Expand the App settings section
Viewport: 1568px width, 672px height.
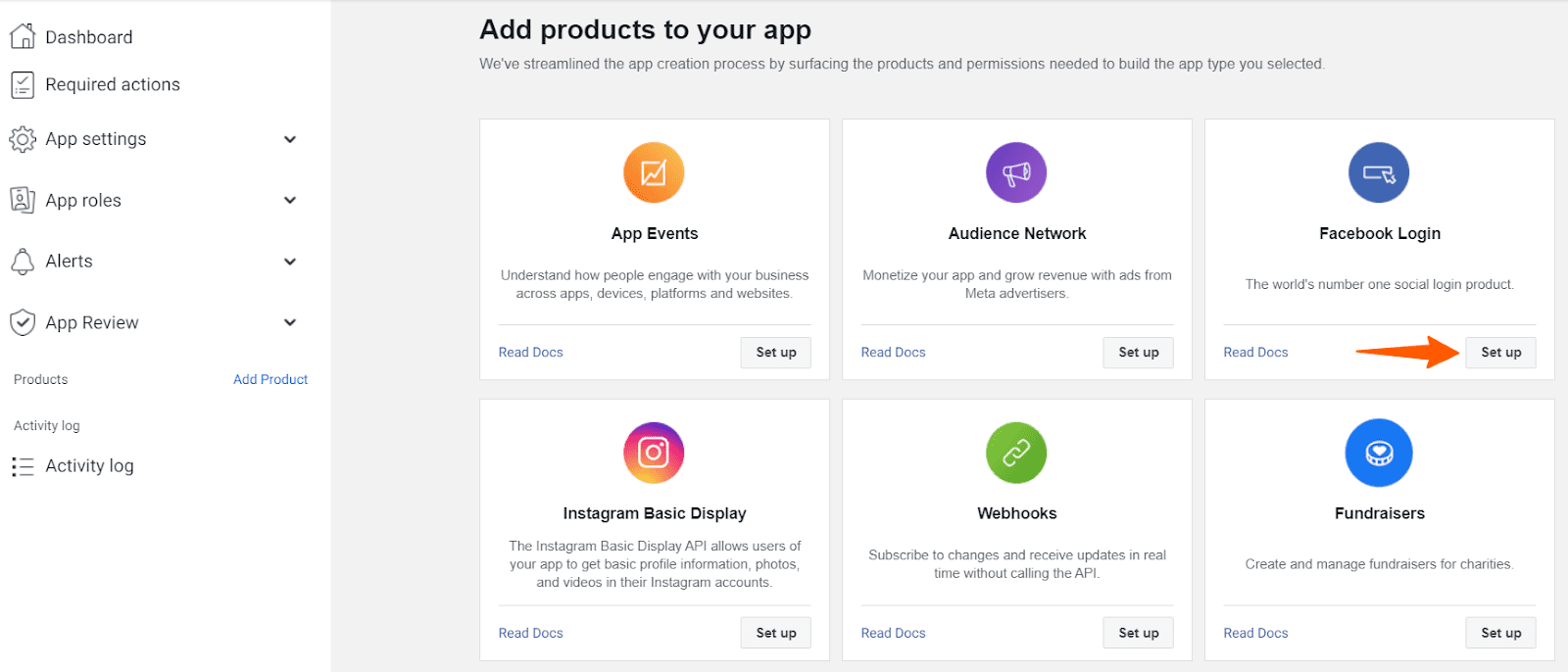(x=290, y=138)
